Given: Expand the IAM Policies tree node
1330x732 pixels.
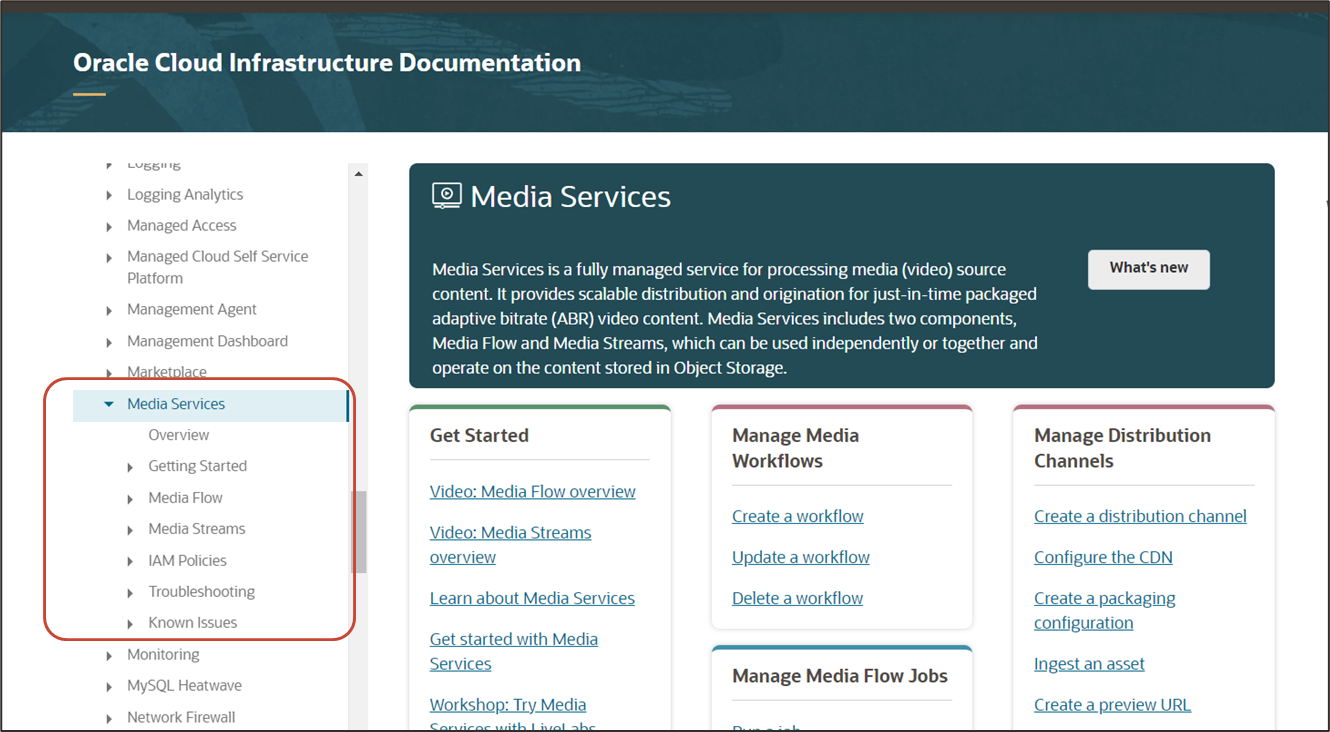Looking at the screenshot, I should tap(129, 560).
